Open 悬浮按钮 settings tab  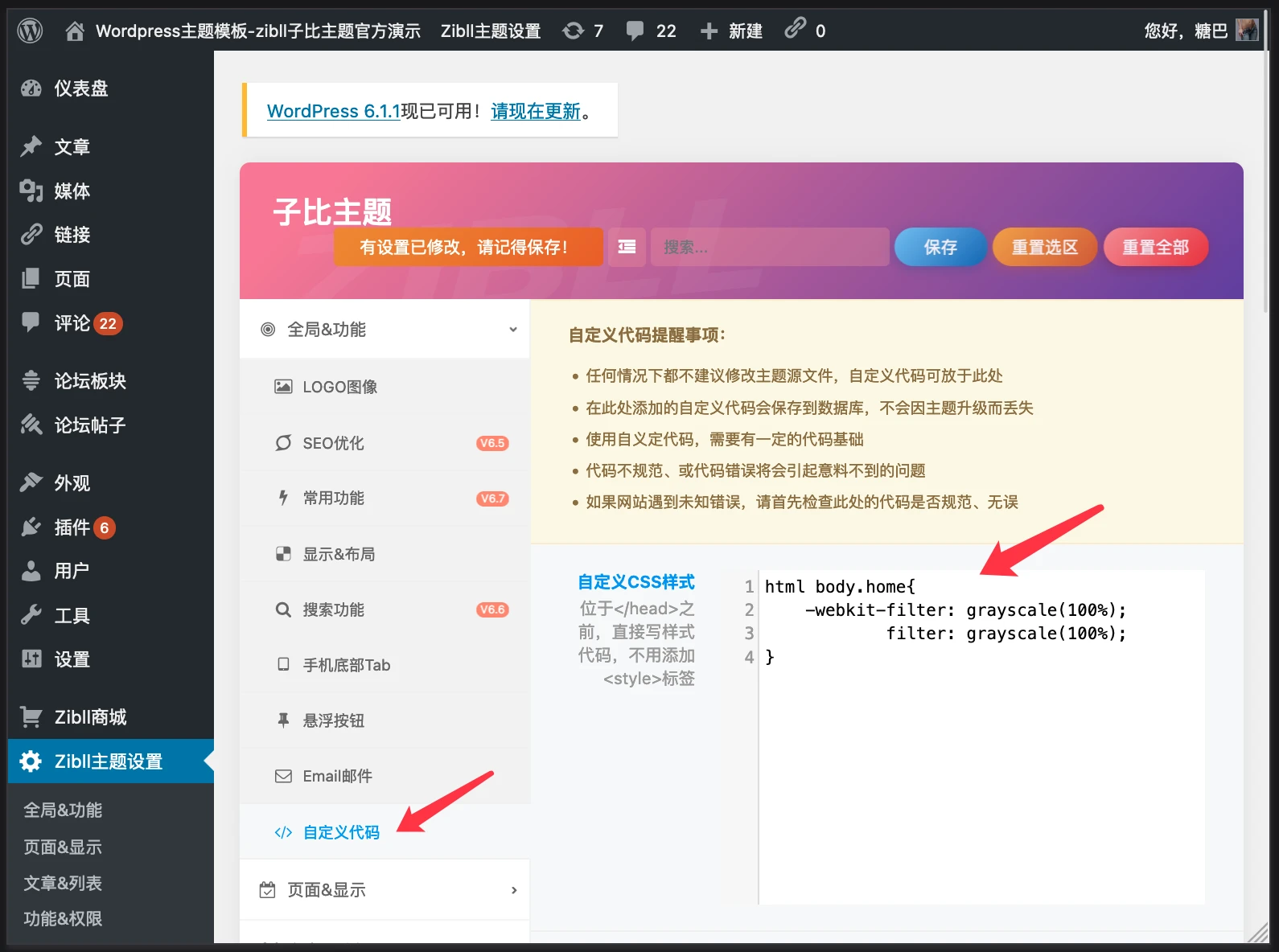[385, 720]
